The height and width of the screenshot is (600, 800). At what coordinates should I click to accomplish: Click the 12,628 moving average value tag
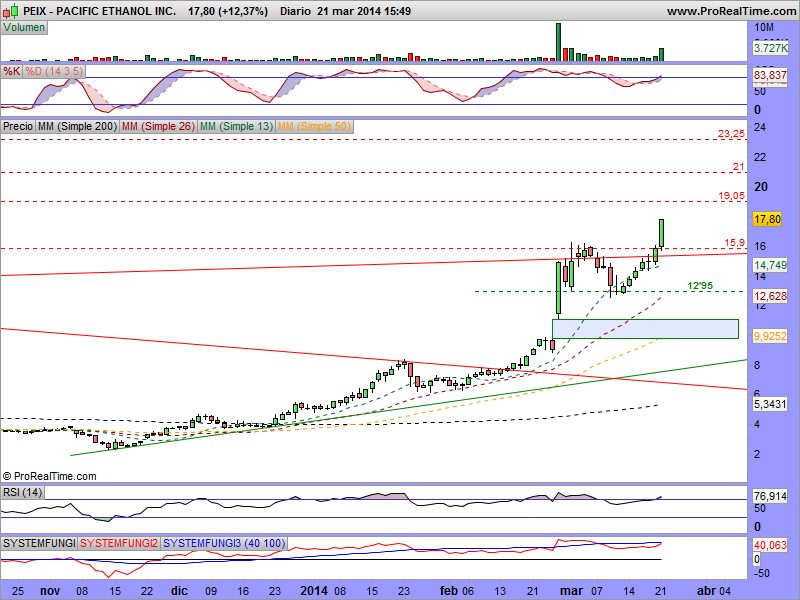click(770, 296)
